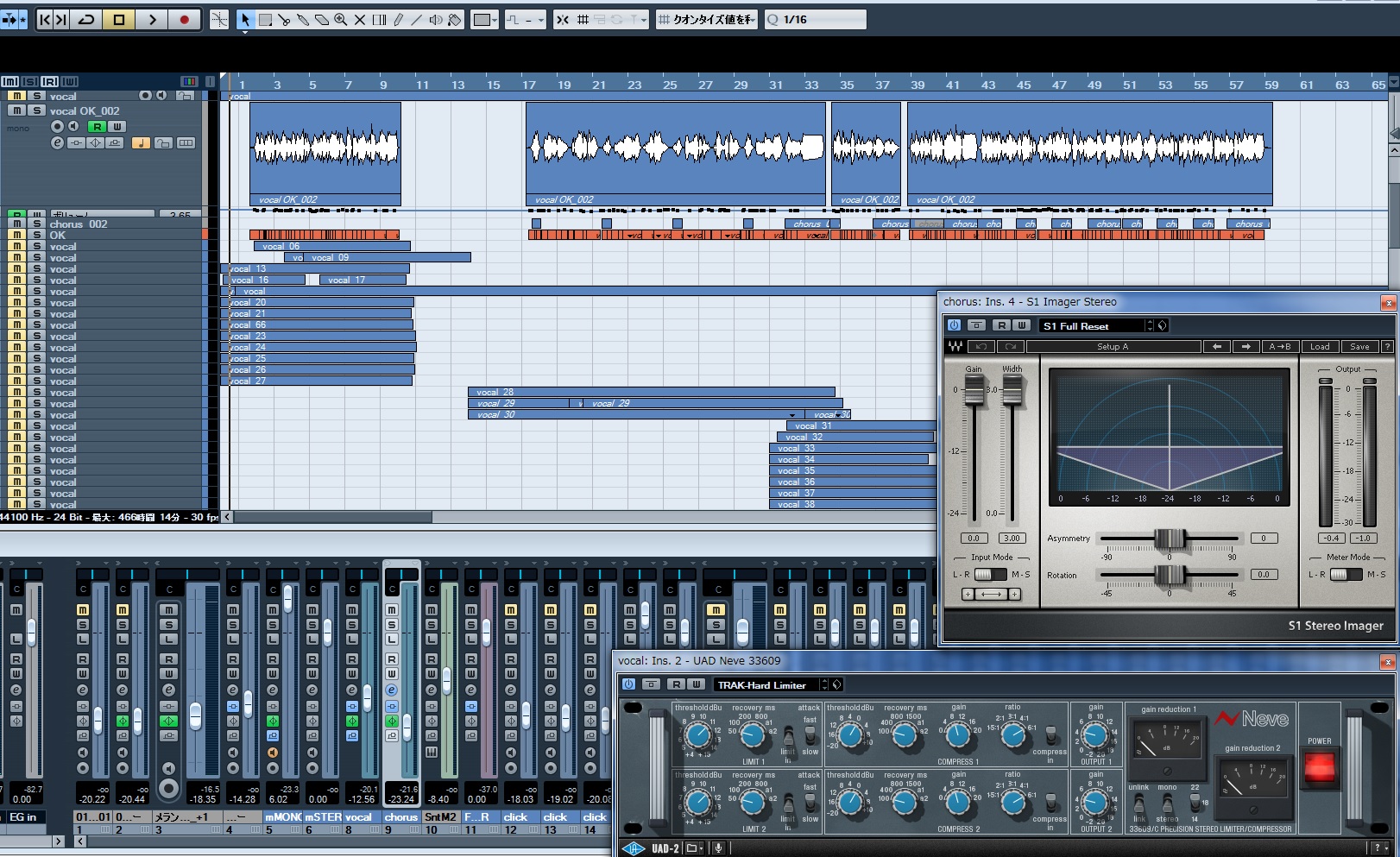Select the Line tool
Viewport: 1400px width, 857px height.
(417, 19)
